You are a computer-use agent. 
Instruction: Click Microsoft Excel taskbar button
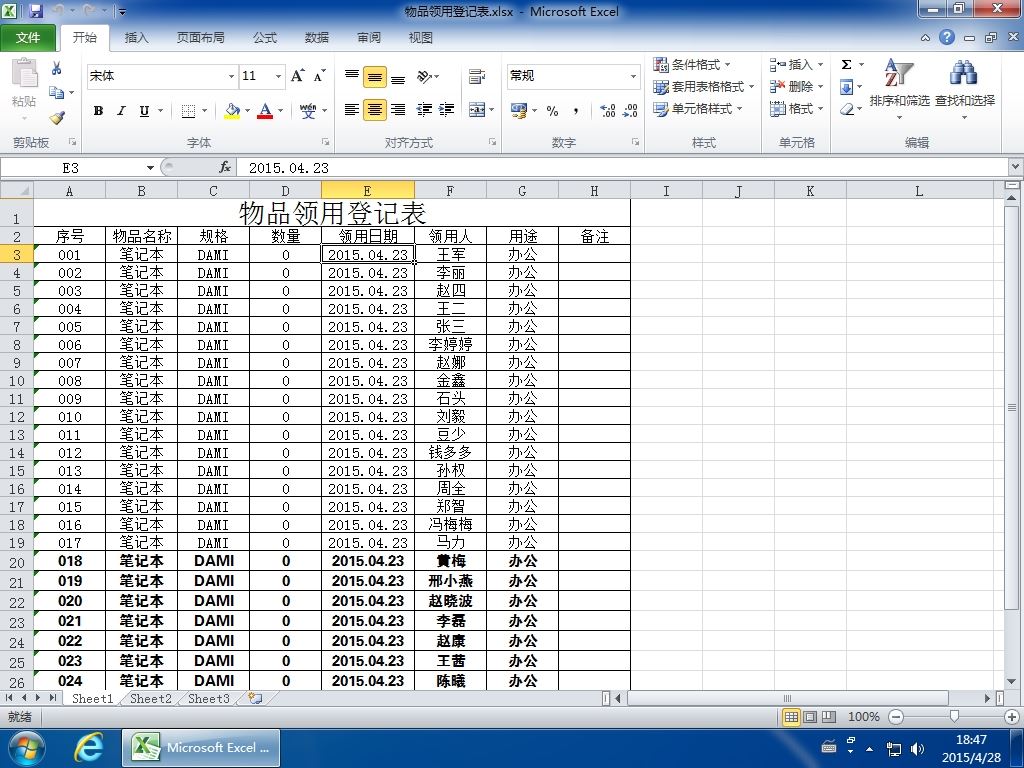coord(201,748)
